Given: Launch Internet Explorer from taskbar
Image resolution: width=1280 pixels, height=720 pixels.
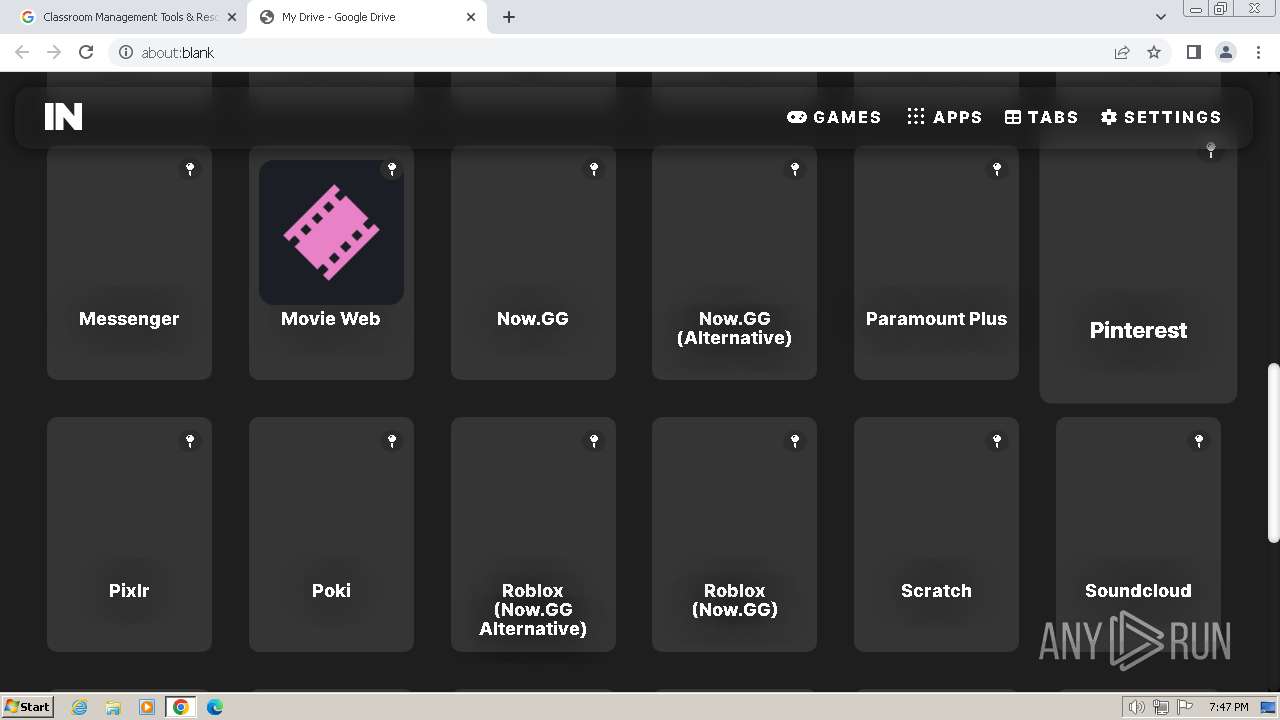Looking at the screenshot, I should point(79,707).
